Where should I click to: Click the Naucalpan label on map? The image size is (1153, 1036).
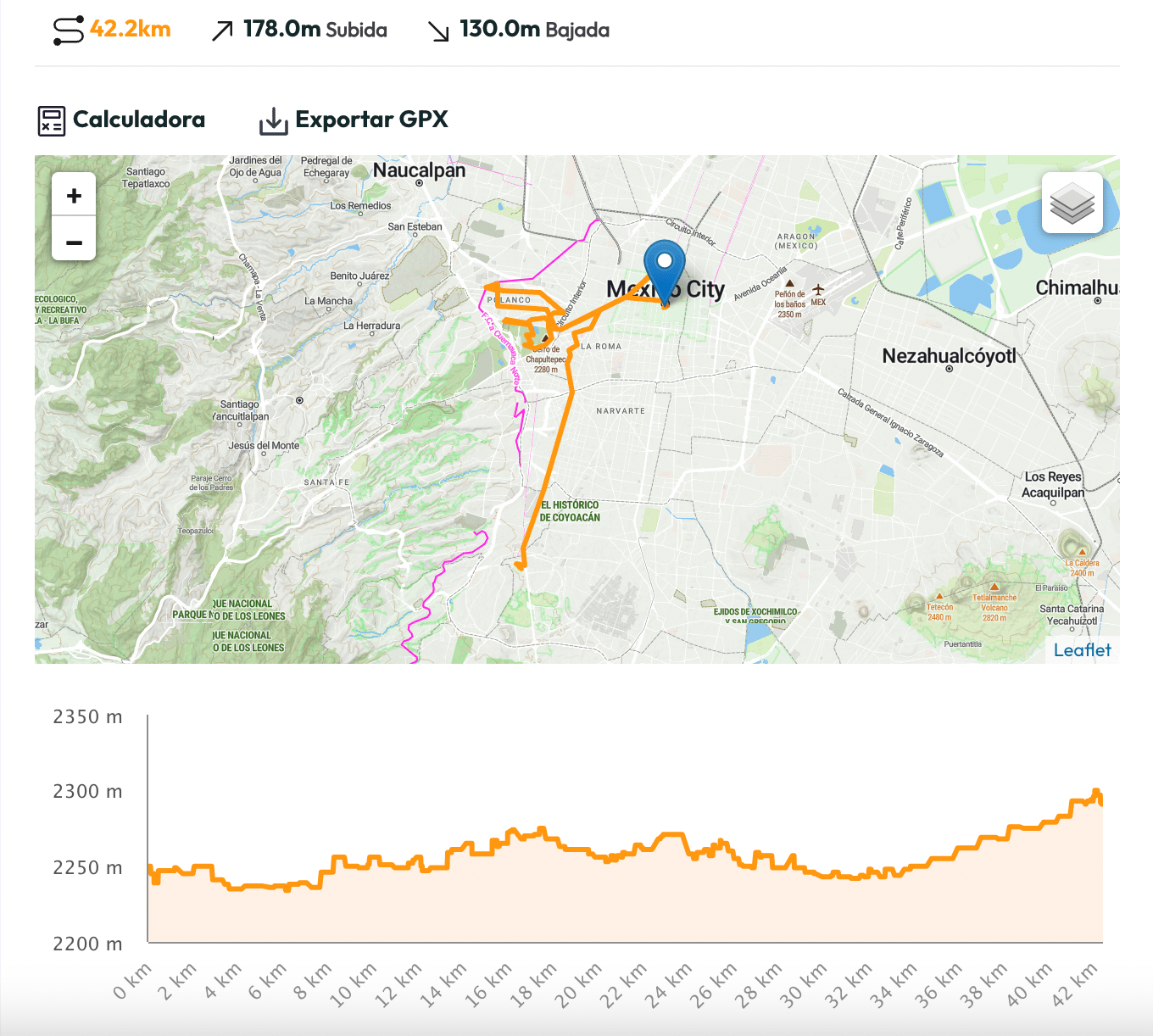pos(419,170)
